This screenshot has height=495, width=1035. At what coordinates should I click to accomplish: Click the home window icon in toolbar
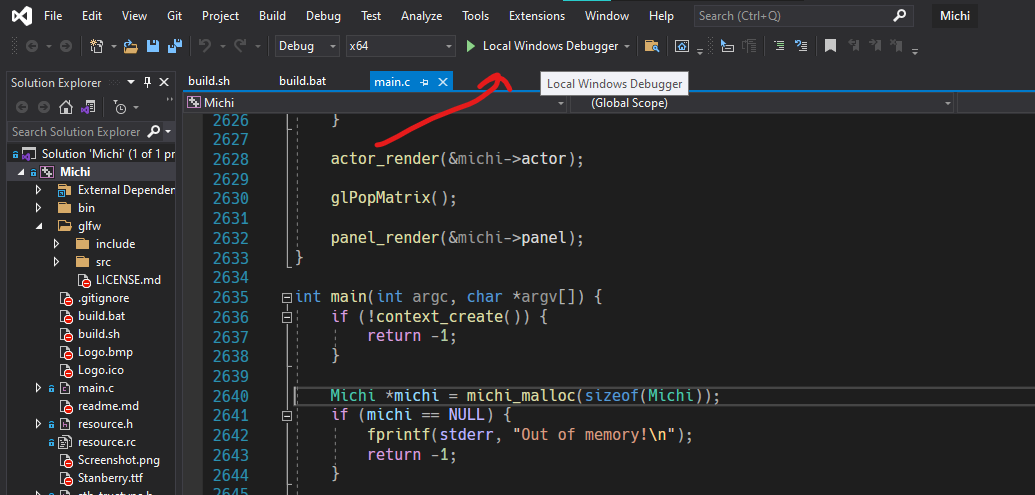[682, 46]
